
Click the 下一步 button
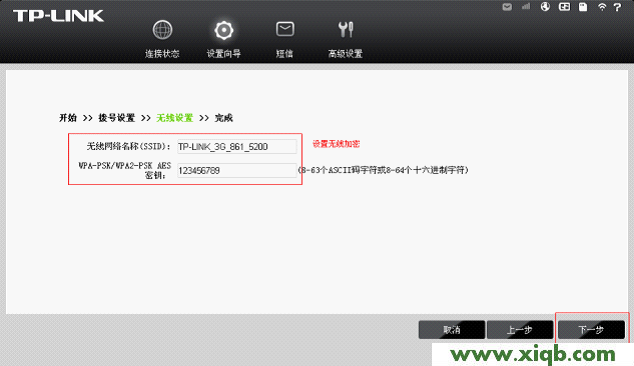[591, 330]
